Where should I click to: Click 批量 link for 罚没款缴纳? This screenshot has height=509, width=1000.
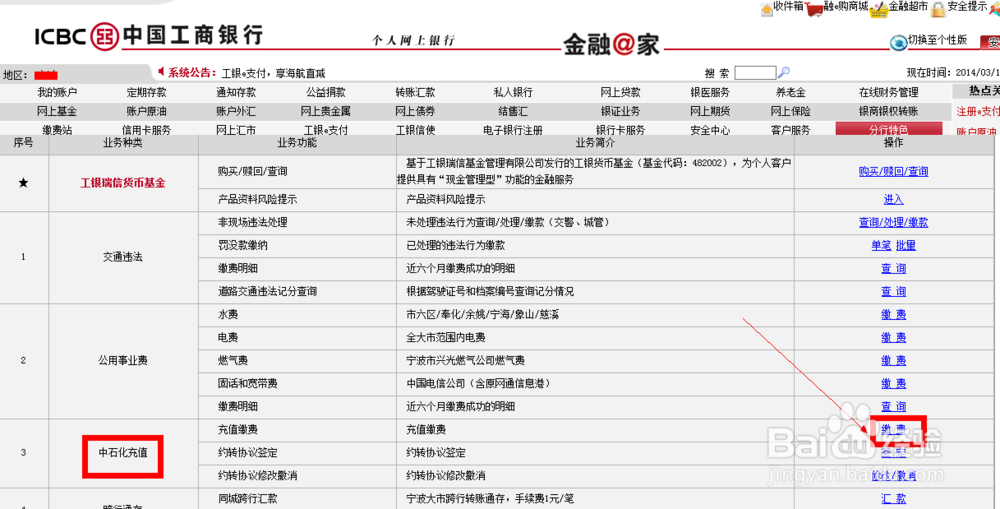tap(906, 246)
